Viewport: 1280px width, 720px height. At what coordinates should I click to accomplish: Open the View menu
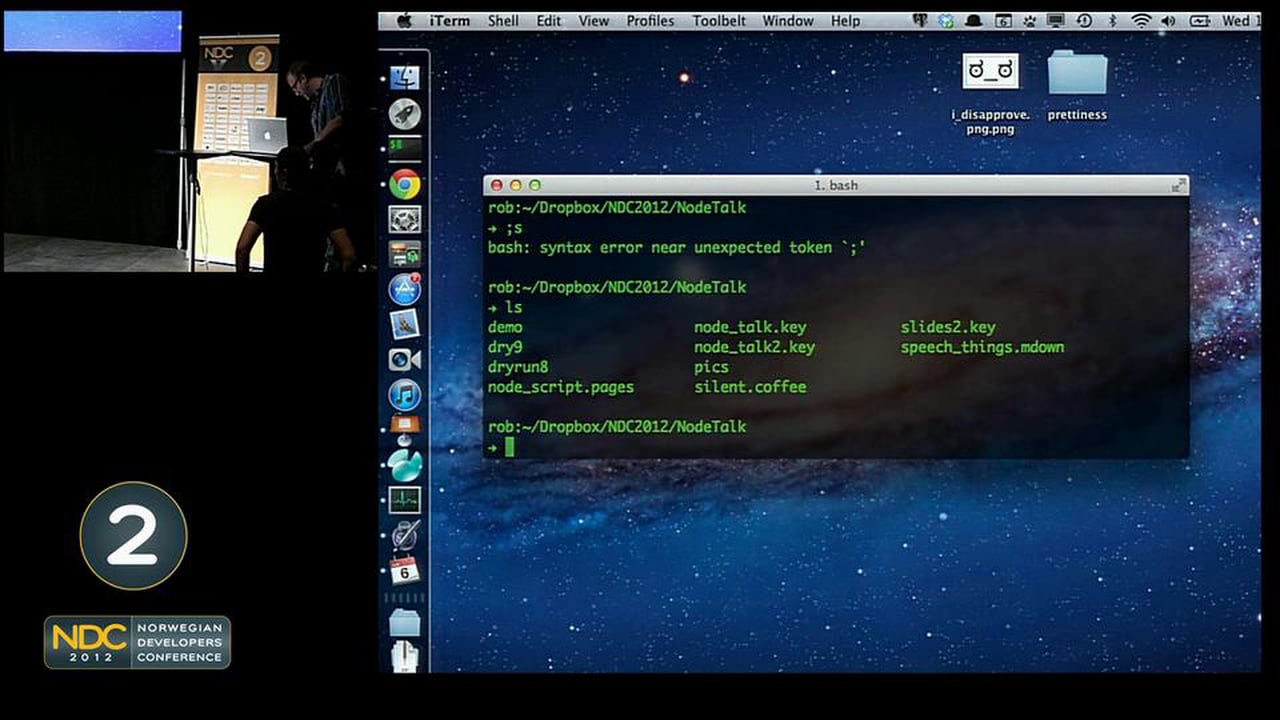pos(593,21)
